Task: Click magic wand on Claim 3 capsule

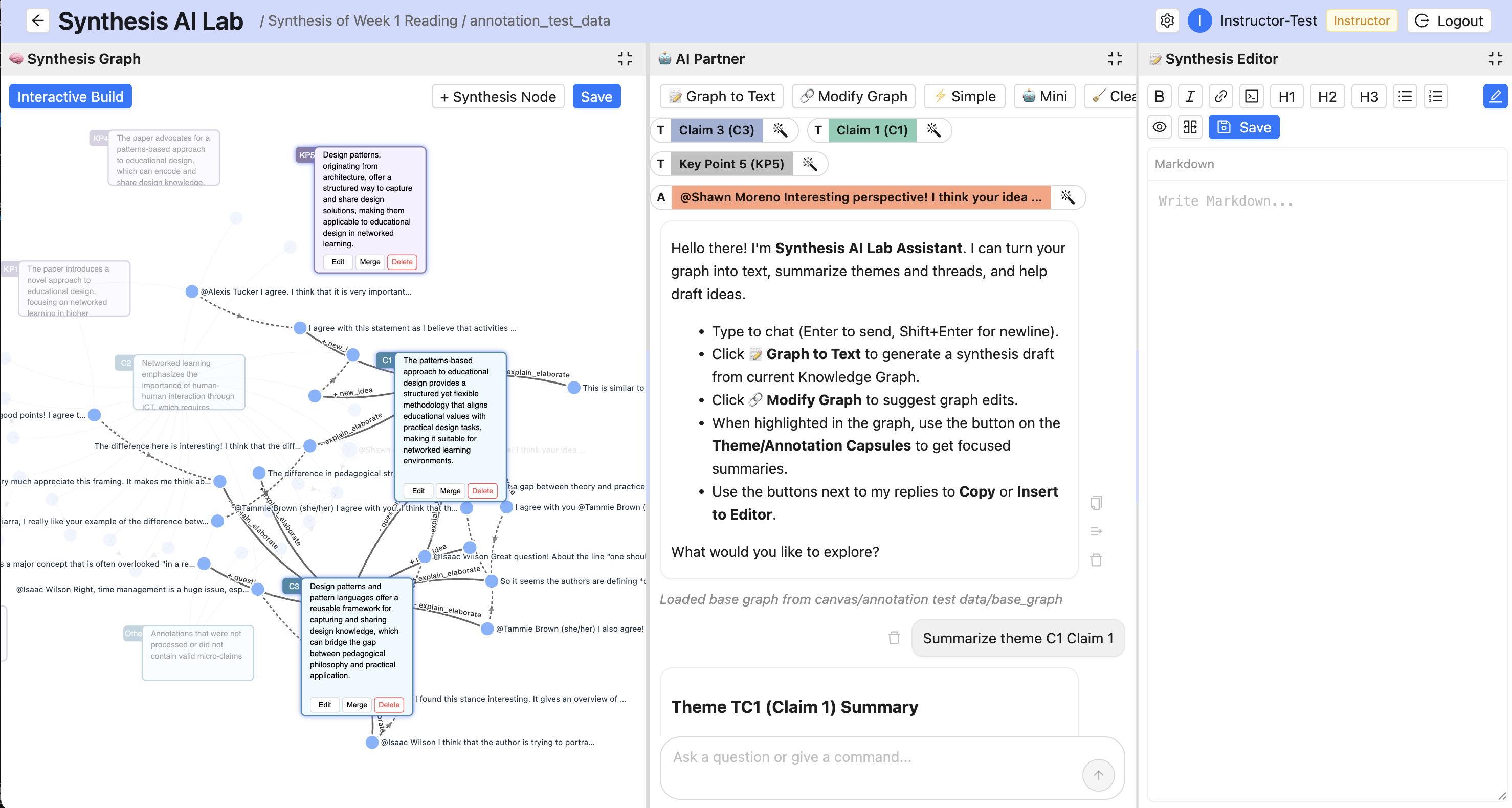Action: click(x=780, y=130)
